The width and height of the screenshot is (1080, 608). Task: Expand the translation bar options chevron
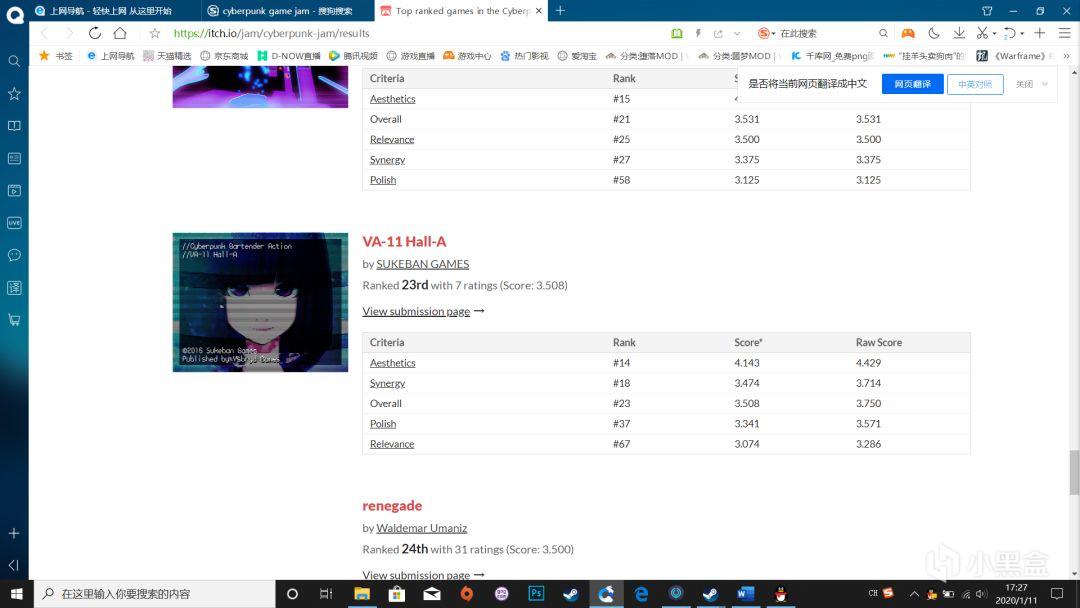point(1045,84)
